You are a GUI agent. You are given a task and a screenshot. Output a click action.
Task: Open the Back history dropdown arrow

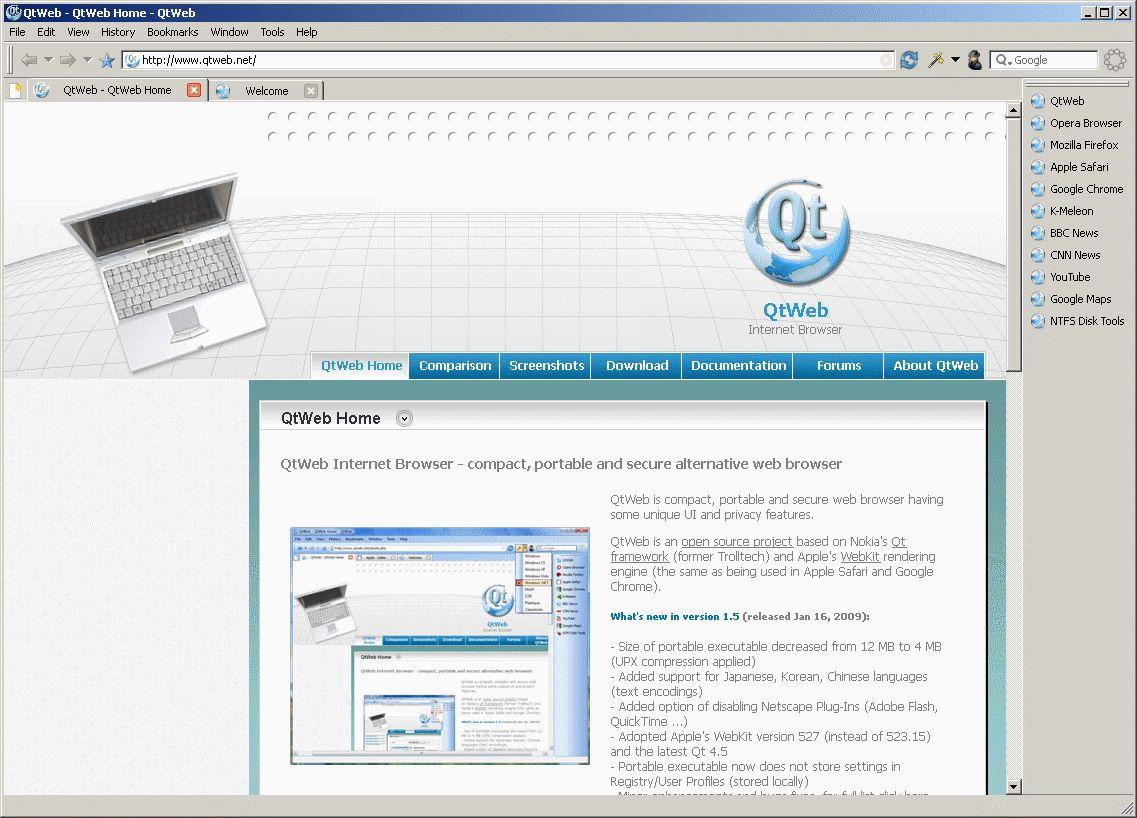(49, 60)
